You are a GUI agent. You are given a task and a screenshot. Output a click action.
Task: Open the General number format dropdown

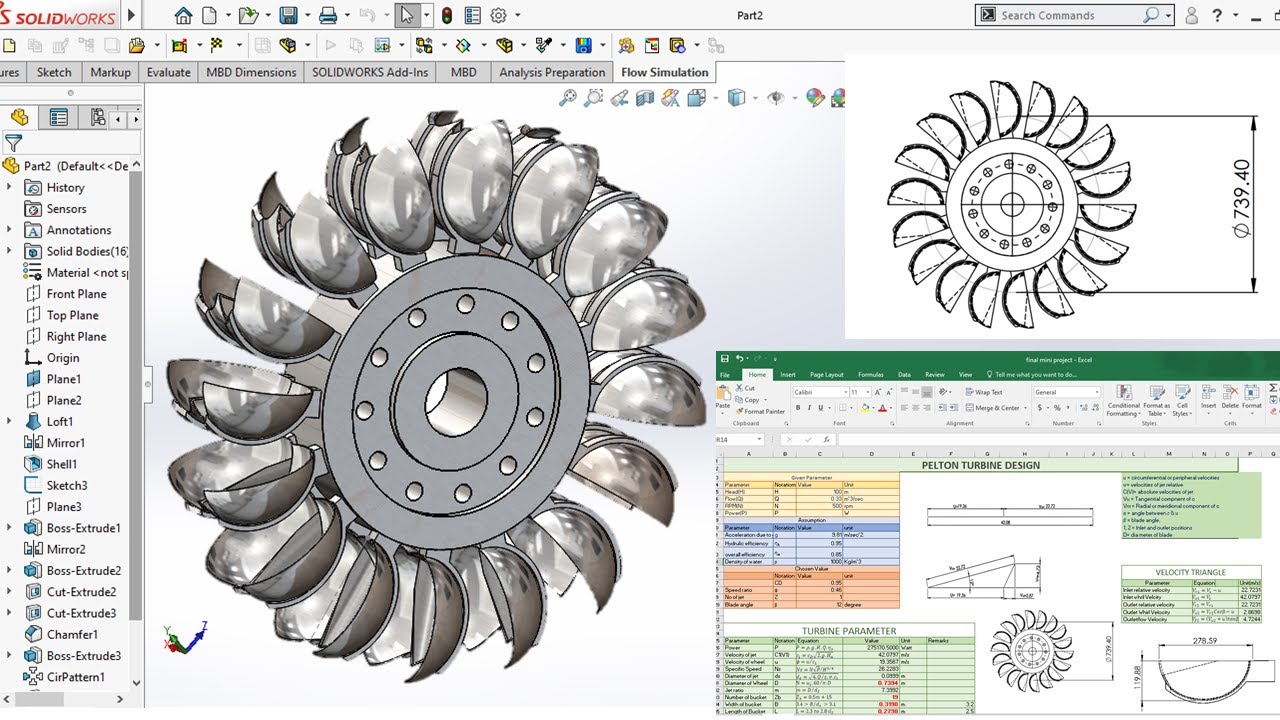1096,392
